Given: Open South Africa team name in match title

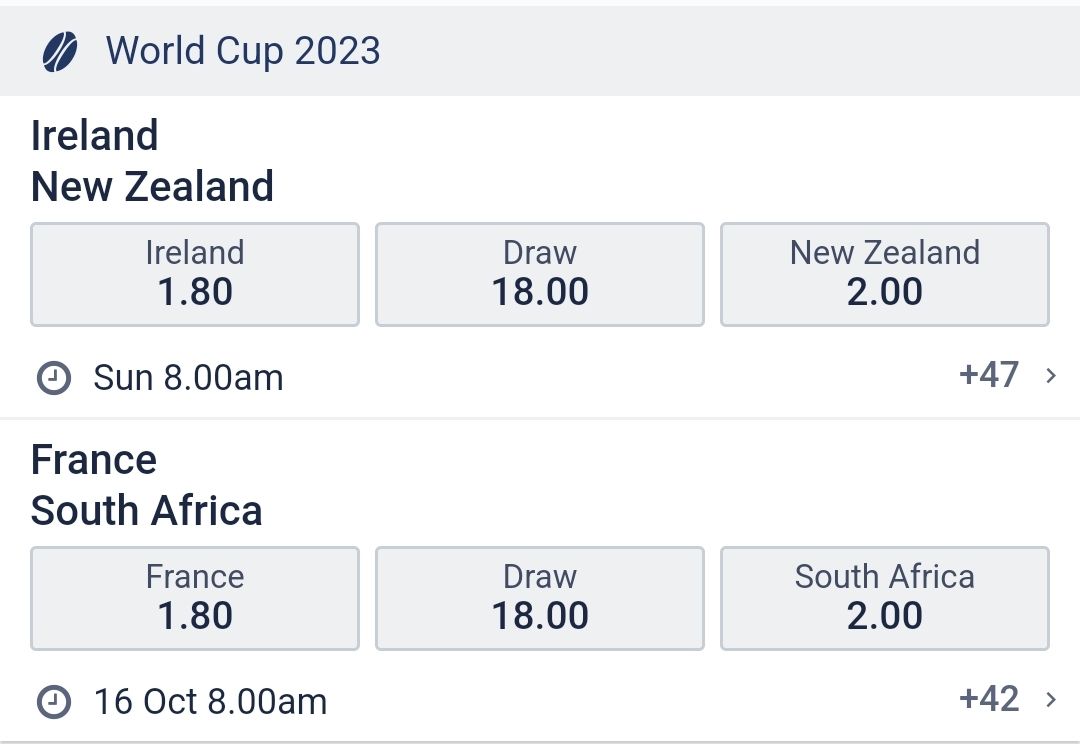Looking at the screenshot, I should coord(147,510).
